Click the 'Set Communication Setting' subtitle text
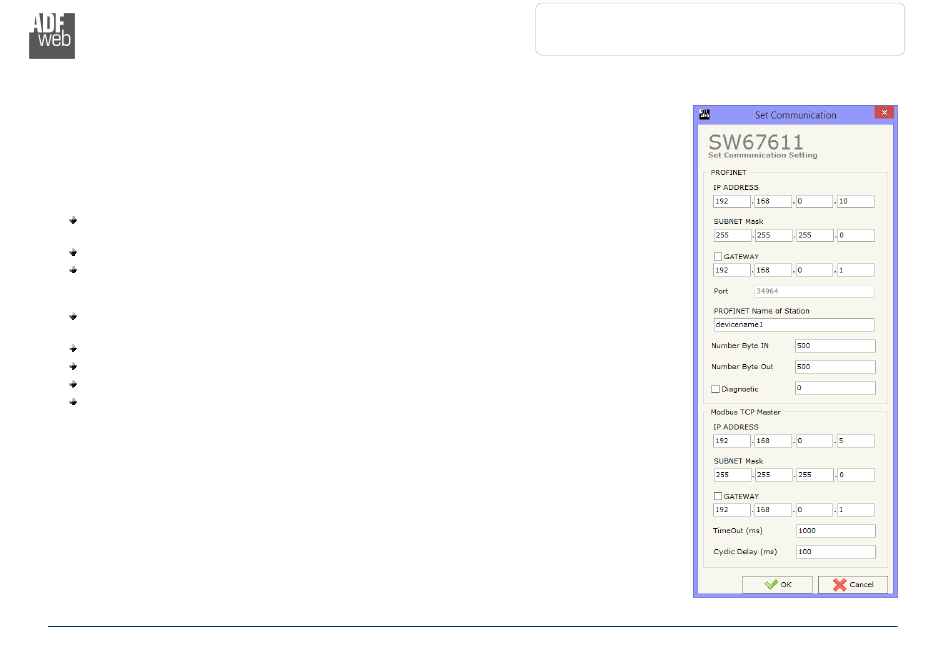Screen dimensions: 950x659 tap(762, 156)
